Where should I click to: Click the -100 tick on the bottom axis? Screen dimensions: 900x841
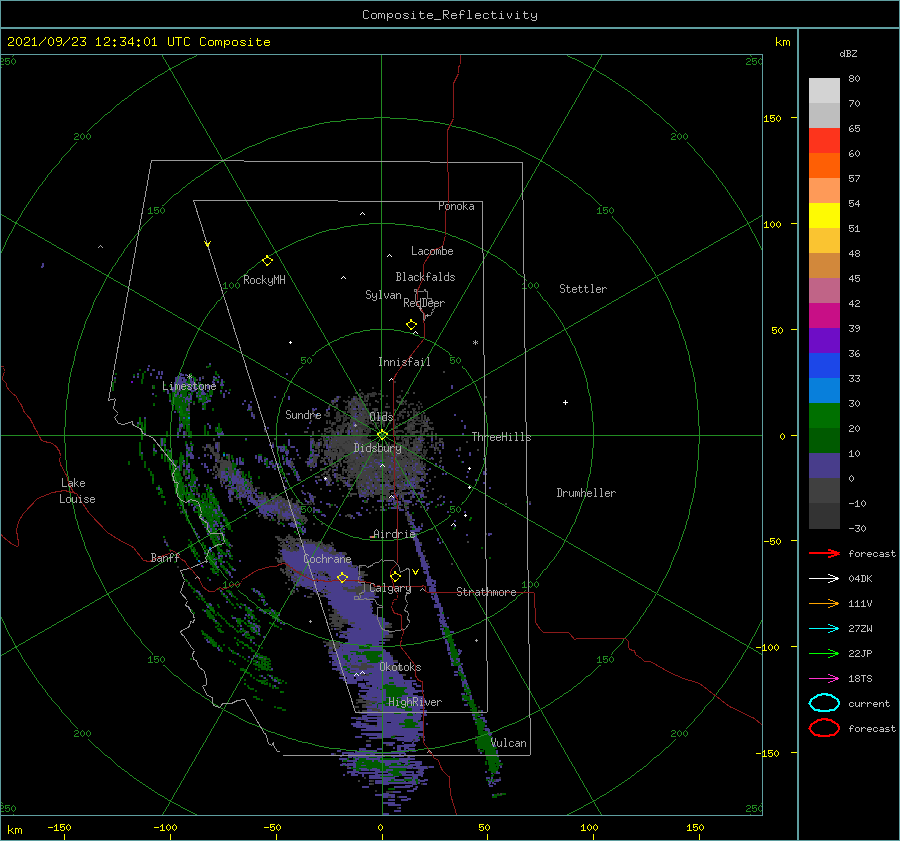pyautogui.click(x=165, y=827)
